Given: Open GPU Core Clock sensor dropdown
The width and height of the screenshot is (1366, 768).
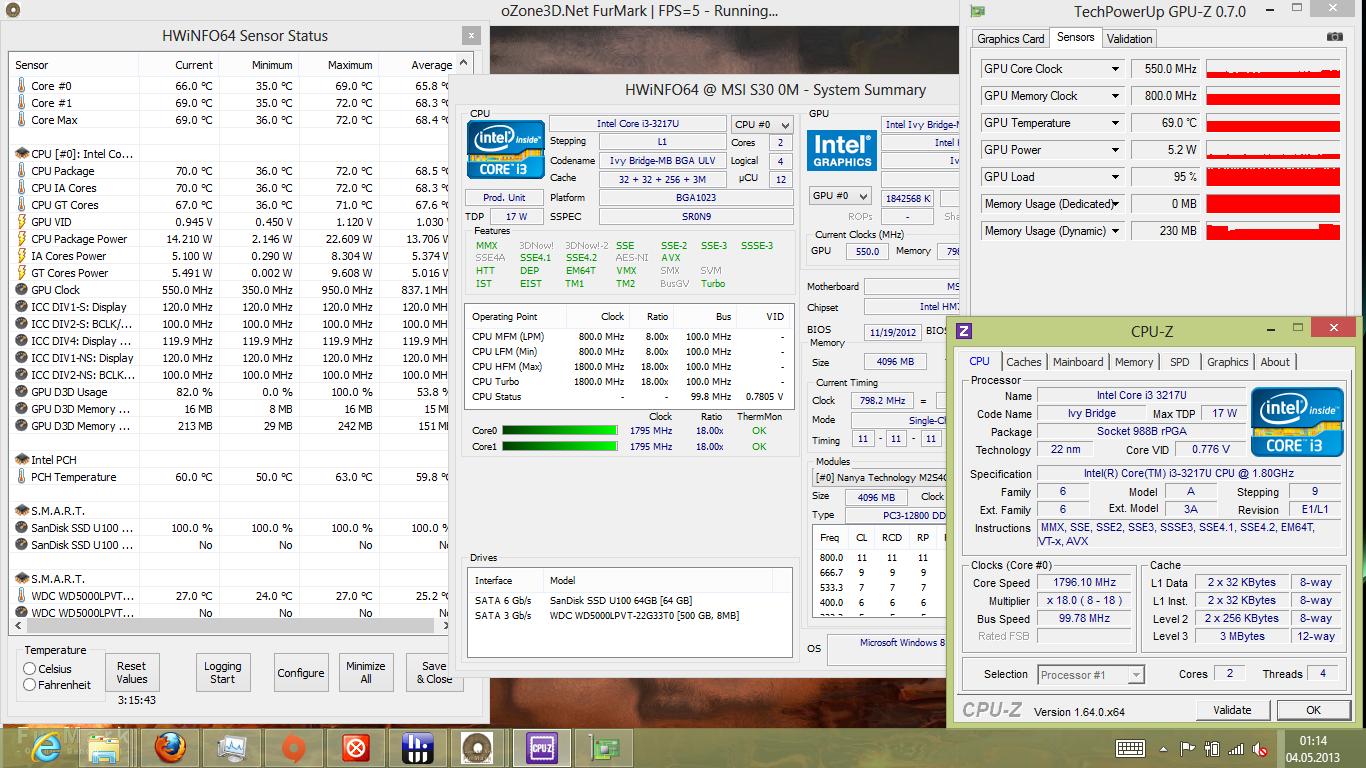Looking at the screenshot, I should coord(1116,69).
